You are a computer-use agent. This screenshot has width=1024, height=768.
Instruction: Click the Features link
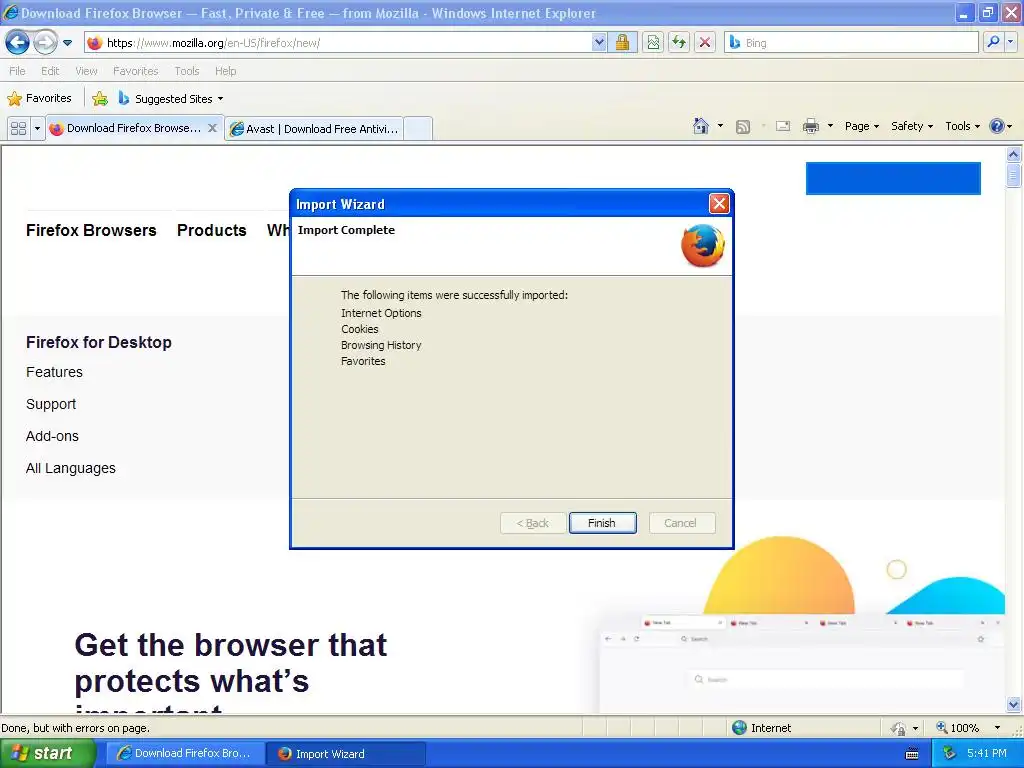coord(54,372)
